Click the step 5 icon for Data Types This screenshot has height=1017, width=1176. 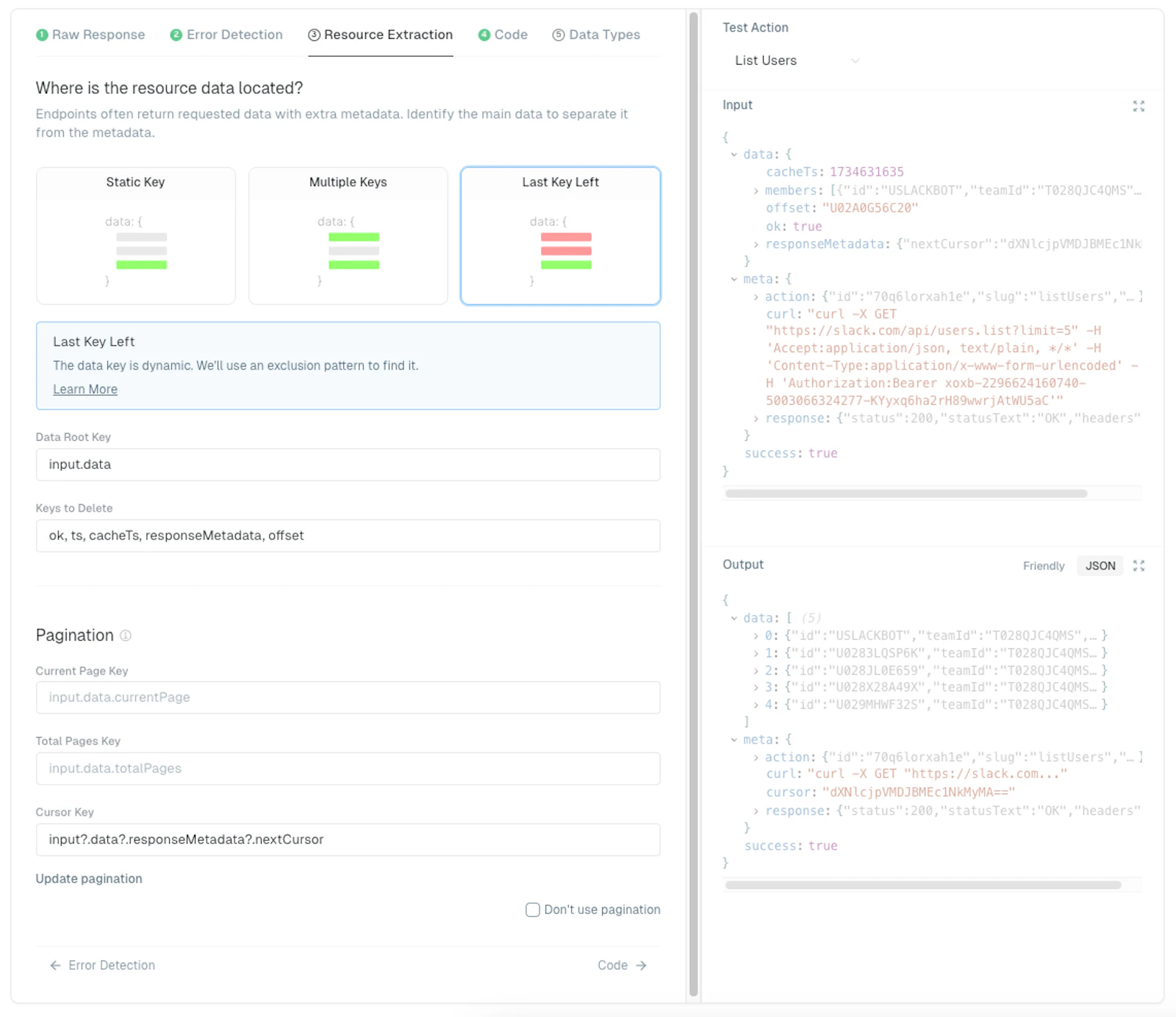[x=559, y=35]
